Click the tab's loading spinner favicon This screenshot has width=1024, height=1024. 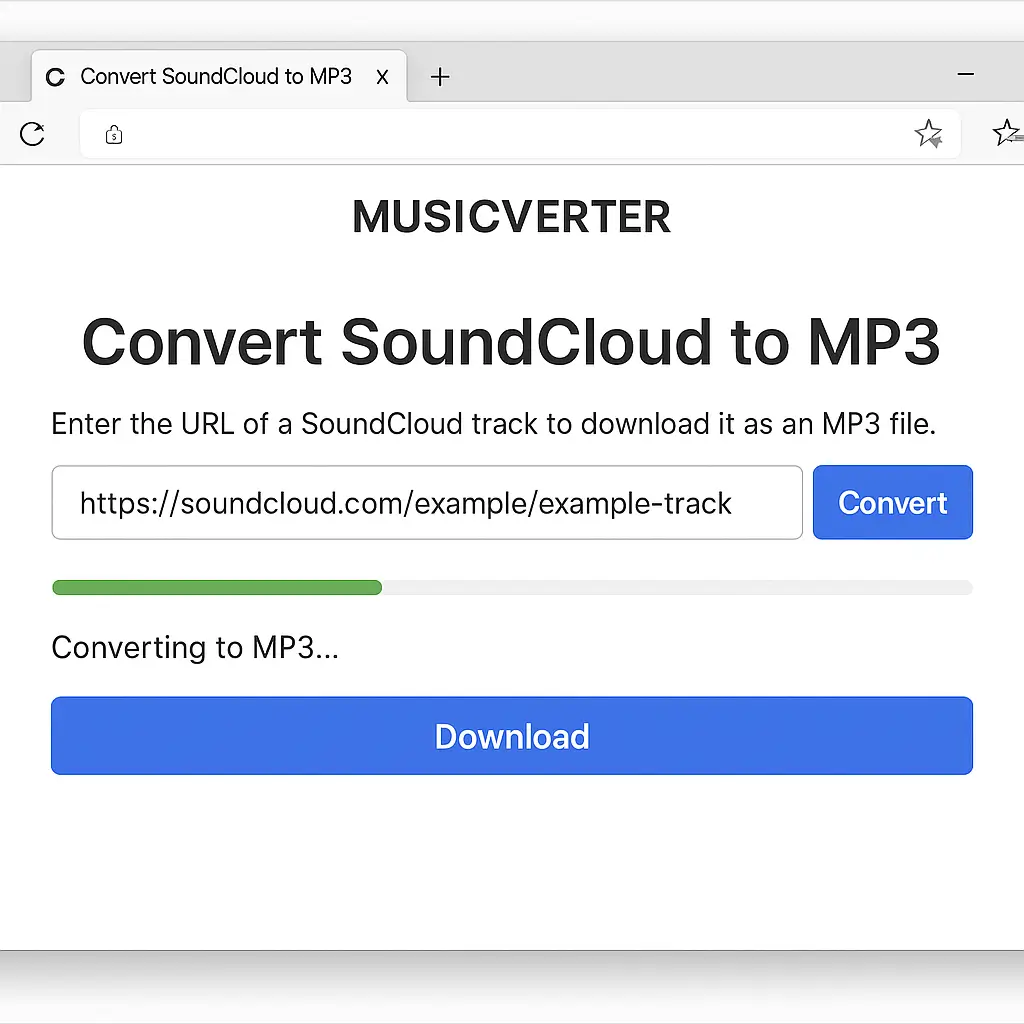click(x=56, y=77)
